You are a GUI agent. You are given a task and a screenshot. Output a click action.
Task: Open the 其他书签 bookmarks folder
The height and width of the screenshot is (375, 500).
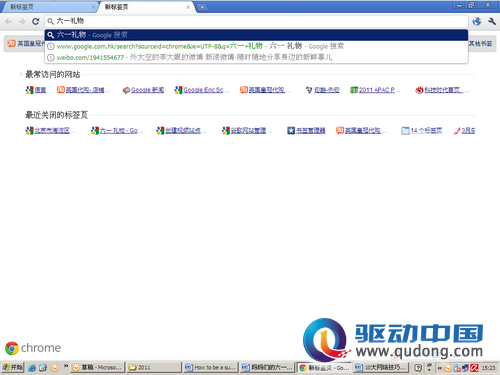[480, 44]
